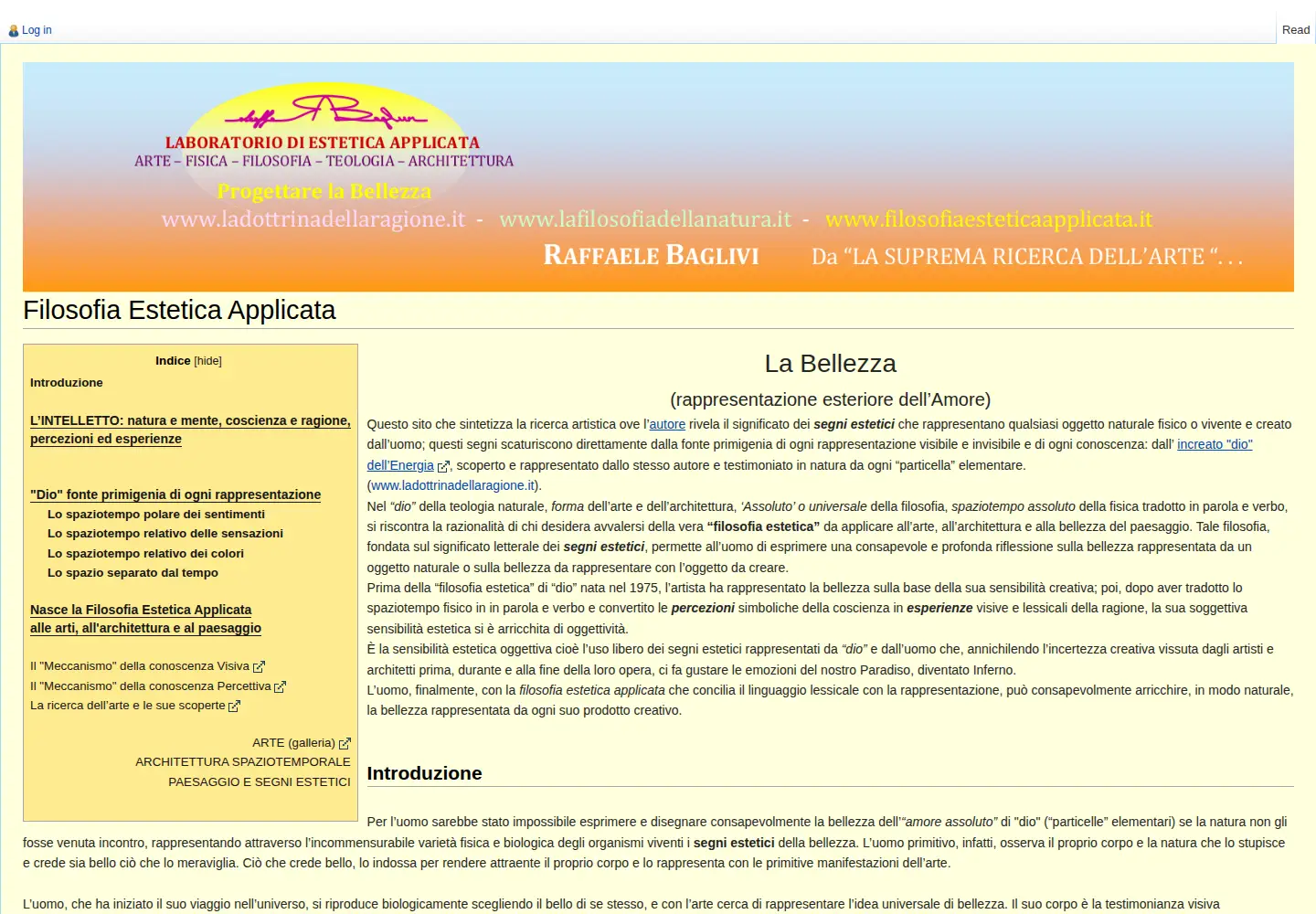Click the user icon beside Log in

[x=13, y=31]
